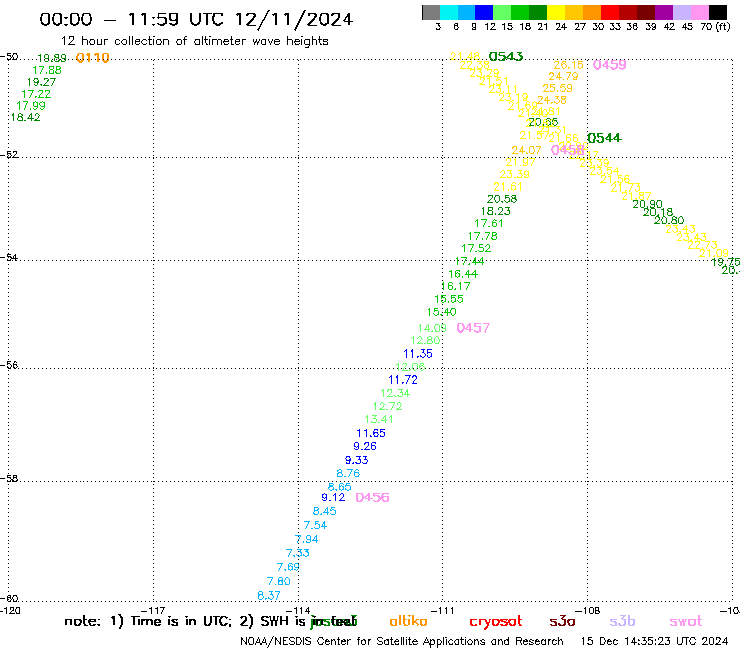This screenshot has height=650, width=740.
Task: Click the wave height value 17.22
Action: (x=36, y=94)
